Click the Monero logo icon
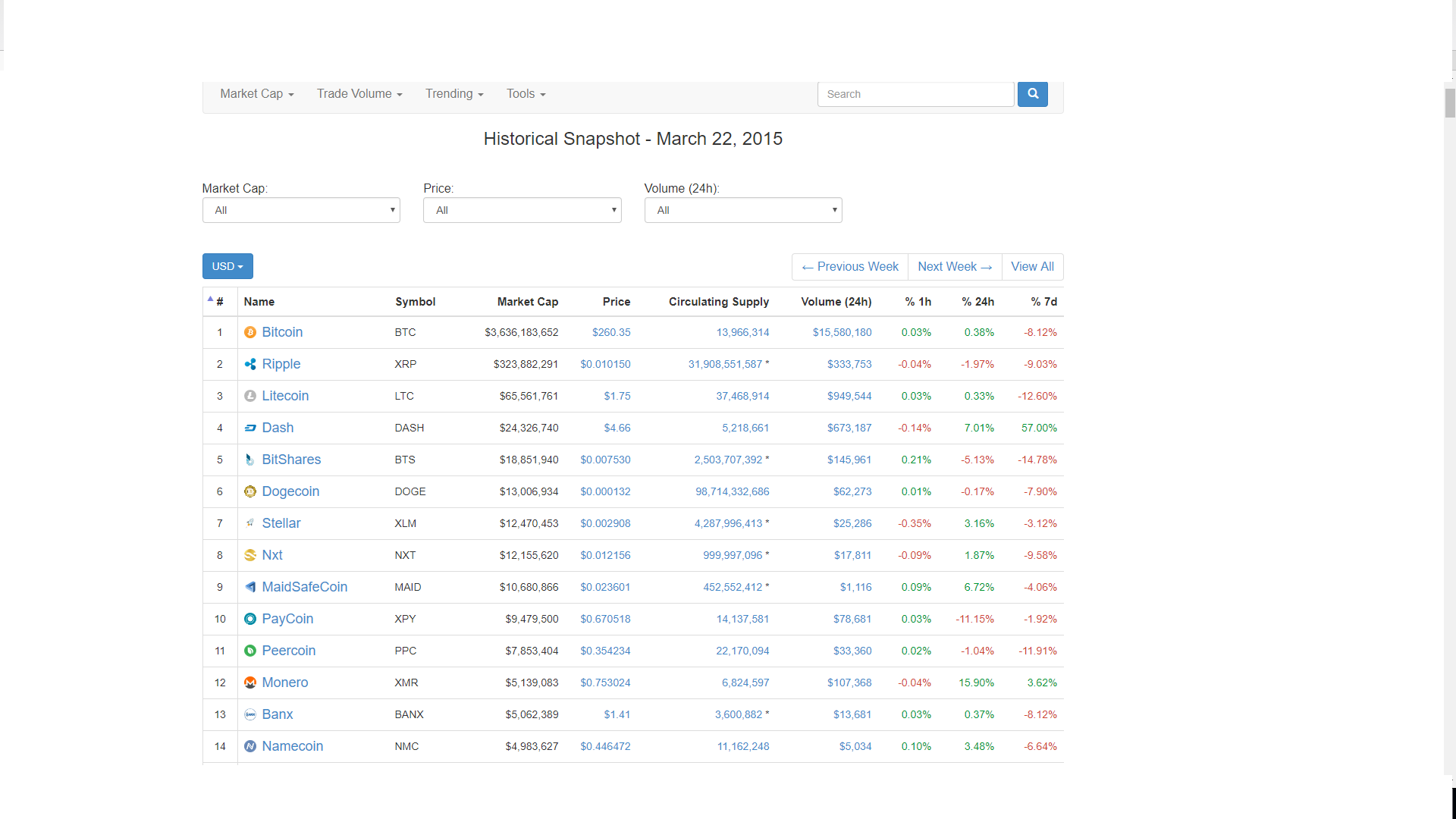Viewport: 1456px width, 819px height. pyautogui.click(x=250, y=682)
